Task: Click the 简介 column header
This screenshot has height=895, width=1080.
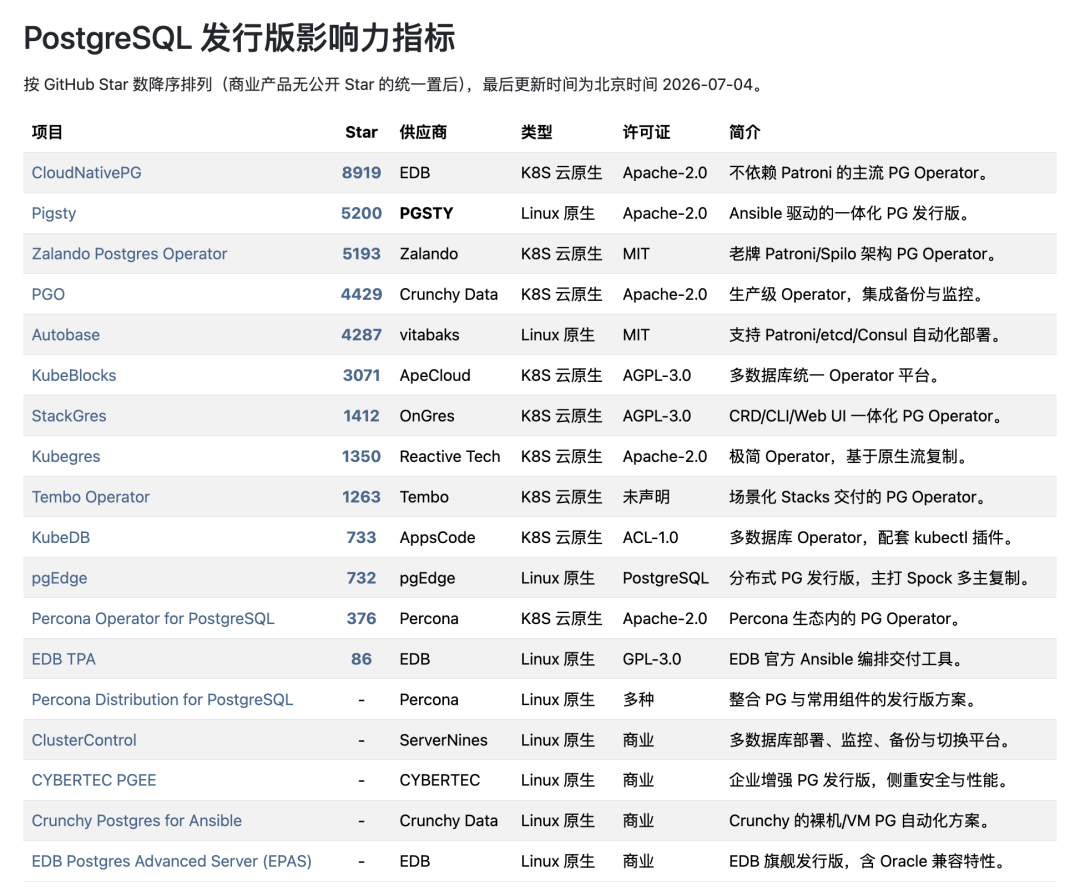Action: pos(745,132)
